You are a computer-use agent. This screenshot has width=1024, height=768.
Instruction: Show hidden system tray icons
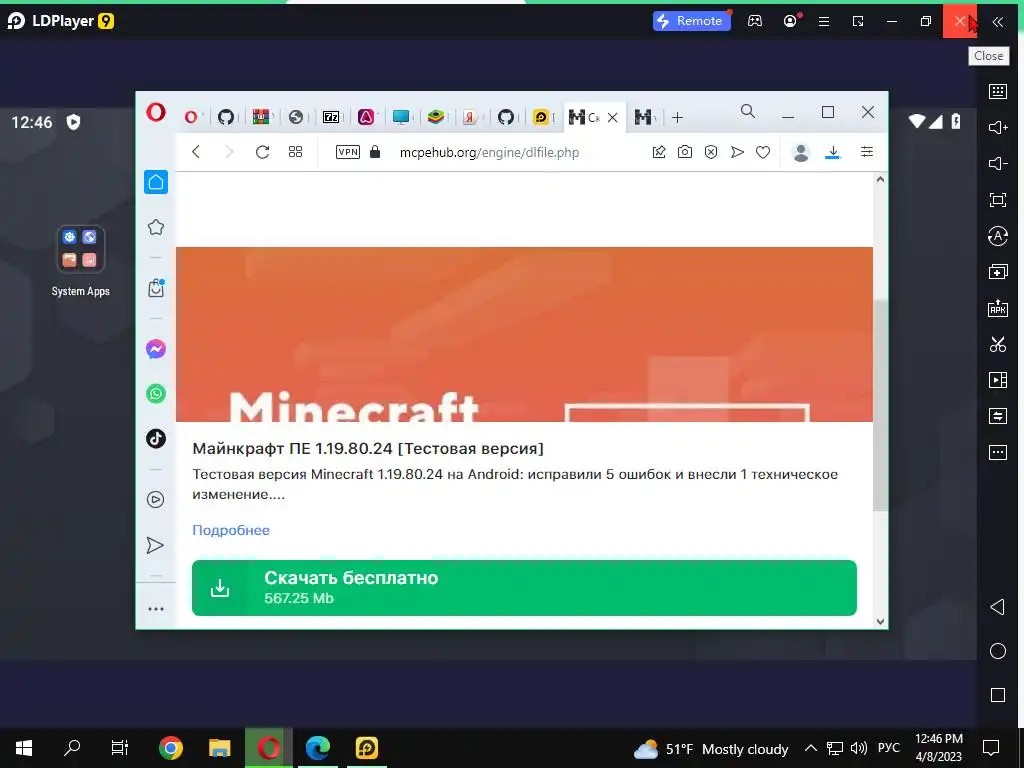[810, 748]
